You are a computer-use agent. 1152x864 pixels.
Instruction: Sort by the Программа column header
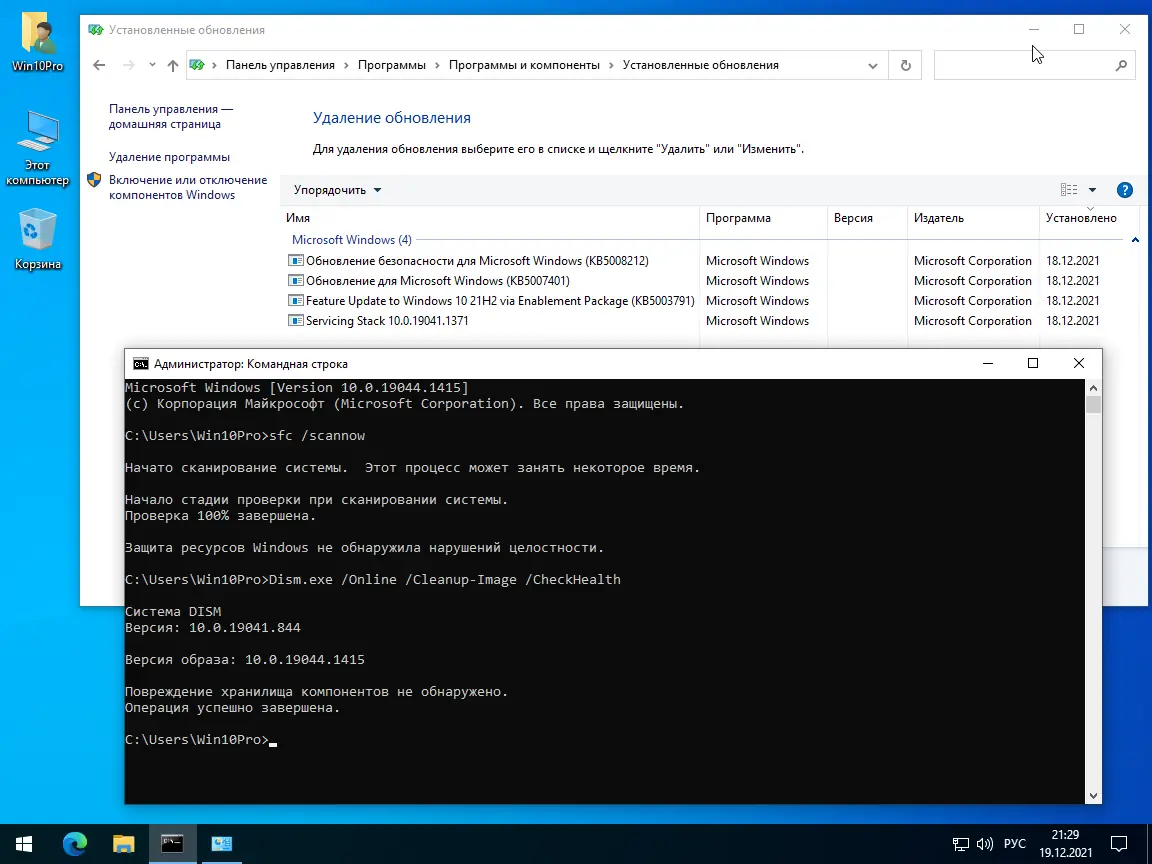click(x=763, y=218)
